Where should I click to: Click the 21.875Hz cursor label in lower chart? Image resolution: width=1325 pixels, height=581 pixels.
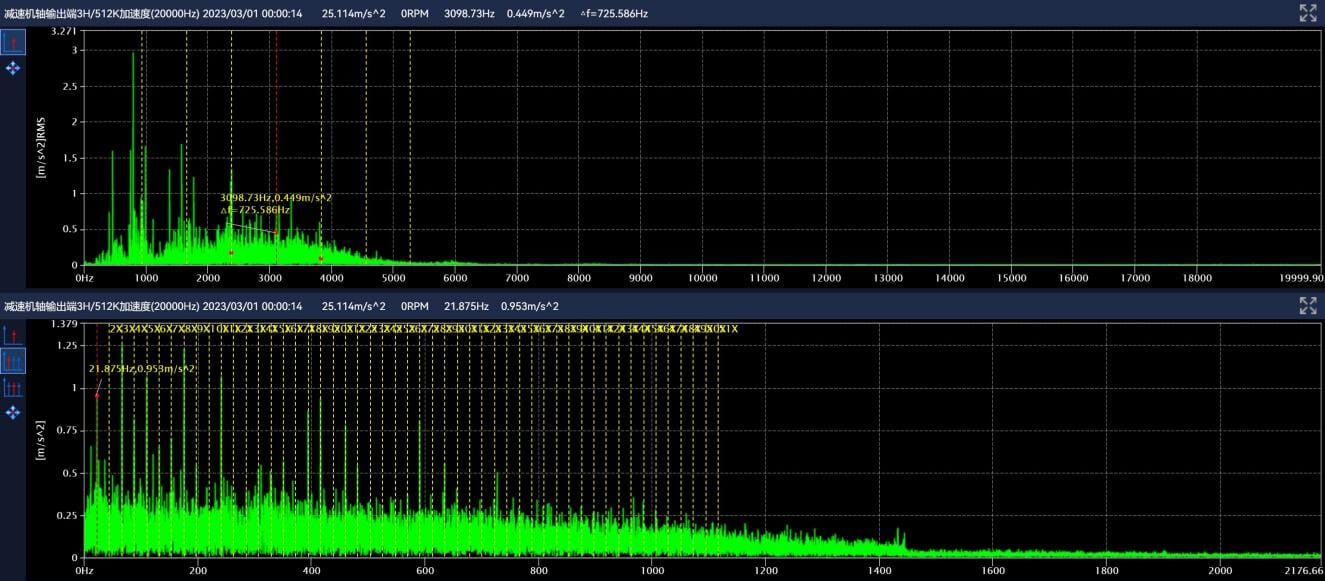coord(142,369)
